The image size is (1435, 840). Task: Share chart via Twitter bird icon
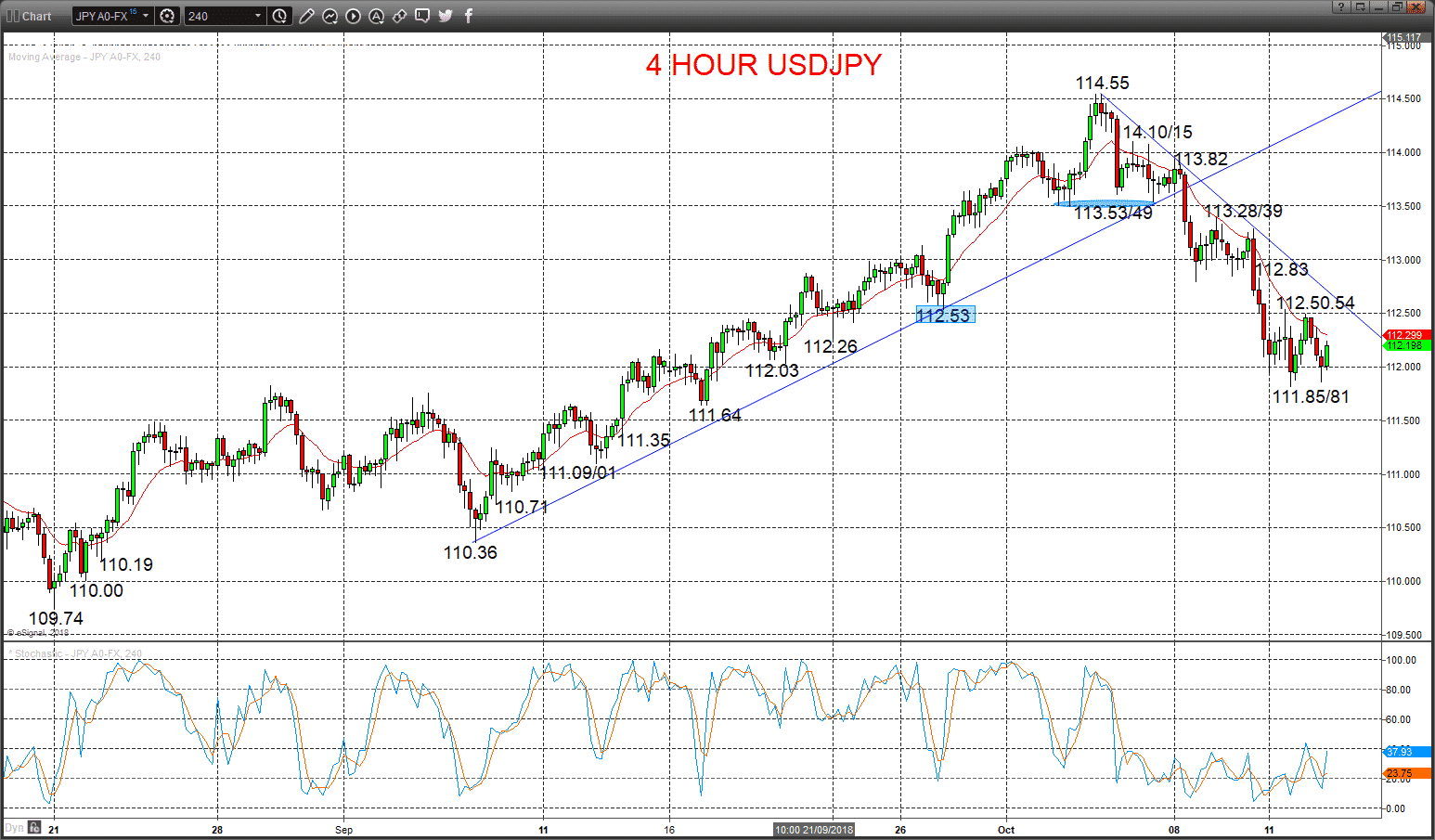[x=446, y=16]
